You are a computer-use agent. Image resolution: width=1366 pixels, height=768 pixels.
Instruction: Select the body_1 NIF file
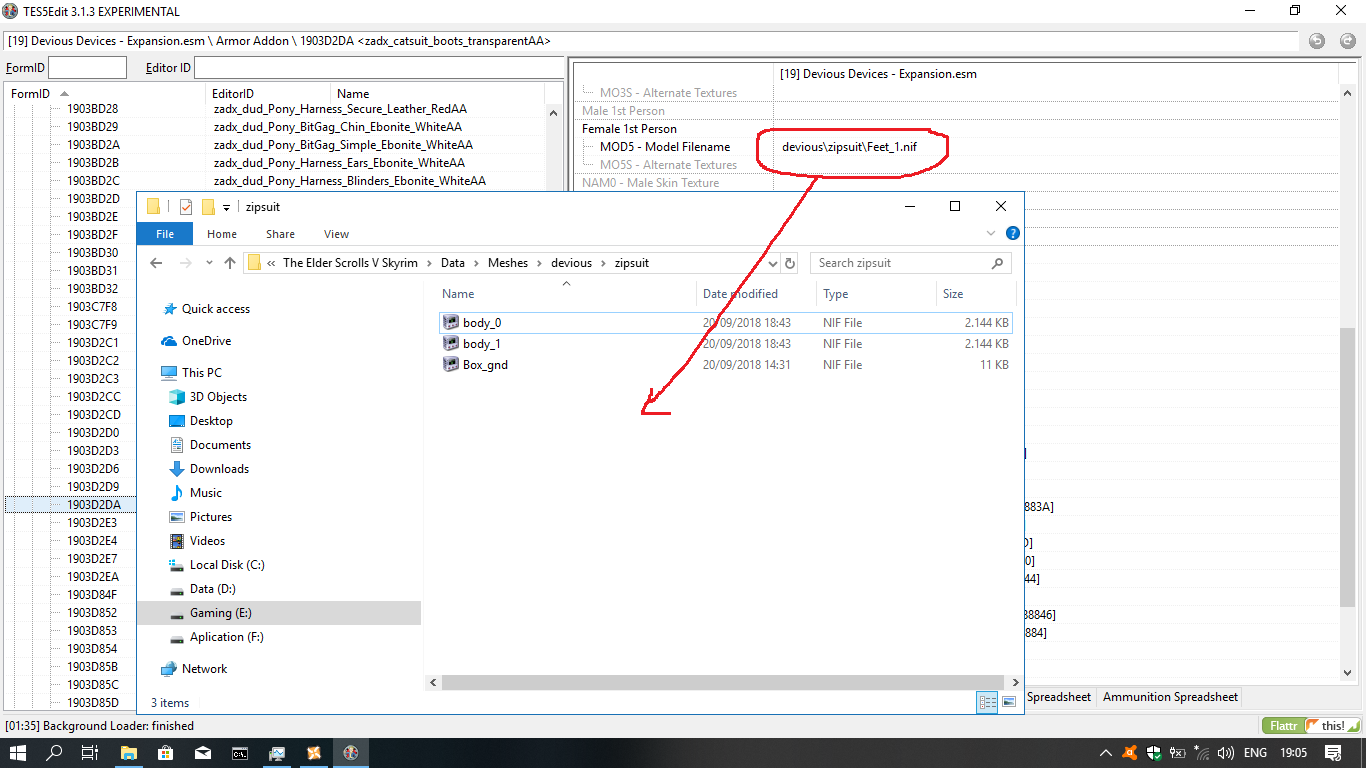tap(725, 344)
